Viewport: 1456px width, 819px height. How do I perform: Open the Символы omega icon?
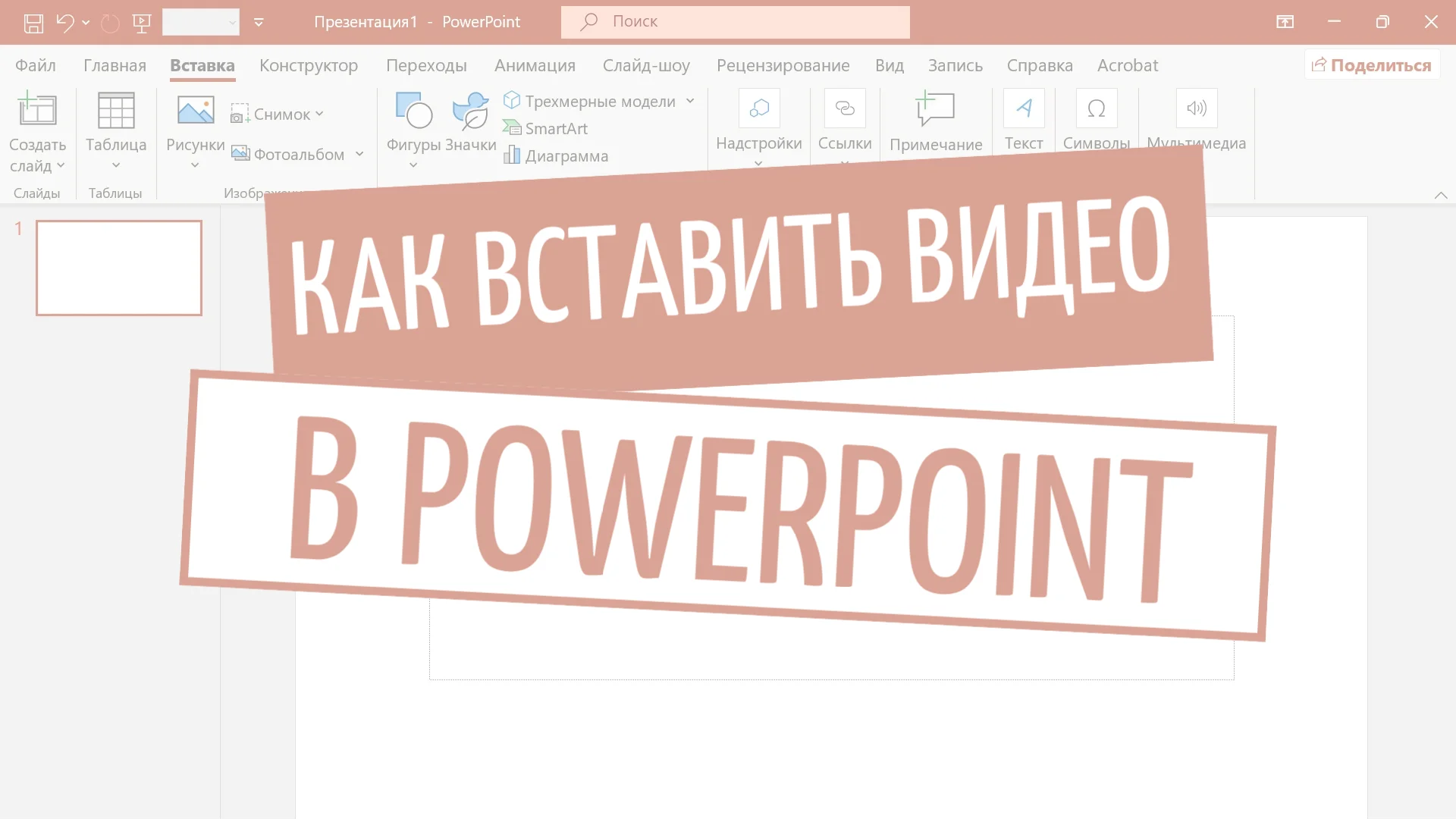point(1097,108)
